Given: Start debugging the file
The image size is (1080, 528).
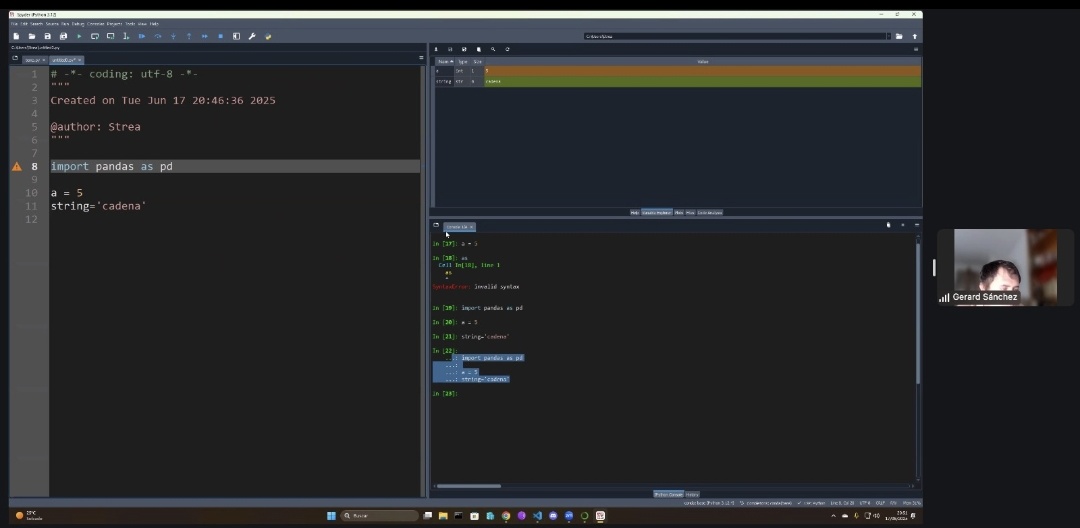Looking at the screenshot, I should pyautogui.click(x=142, y=36).
